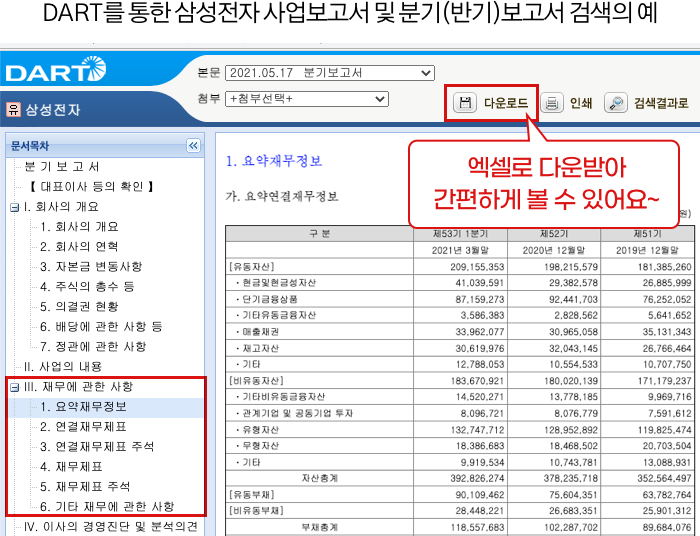Click the printer icon
Image resolution: width=700 pixels, height=536 pixels.
coord(552,103)
